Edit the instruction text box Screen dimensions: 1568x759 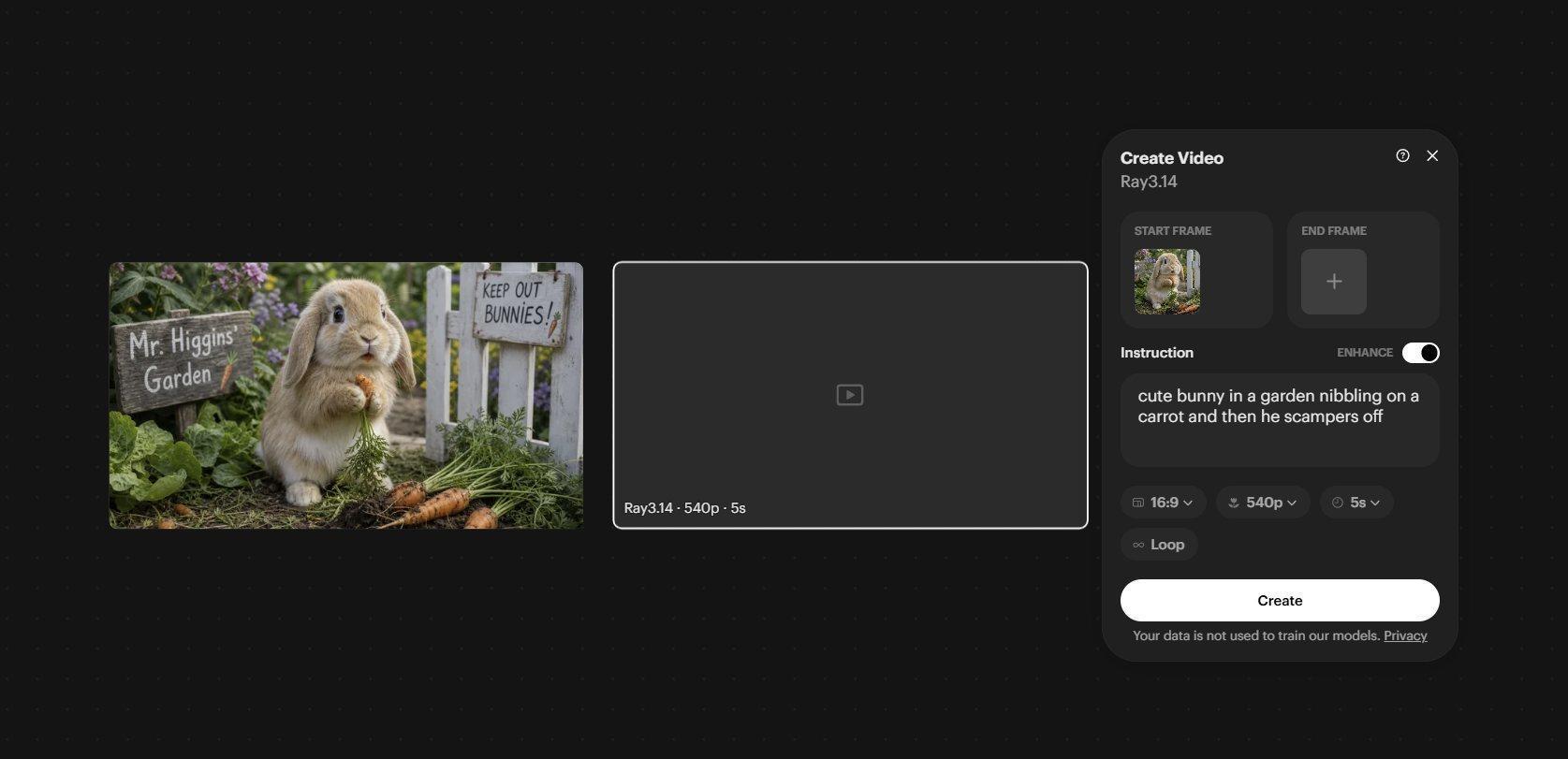(1280, 420)
